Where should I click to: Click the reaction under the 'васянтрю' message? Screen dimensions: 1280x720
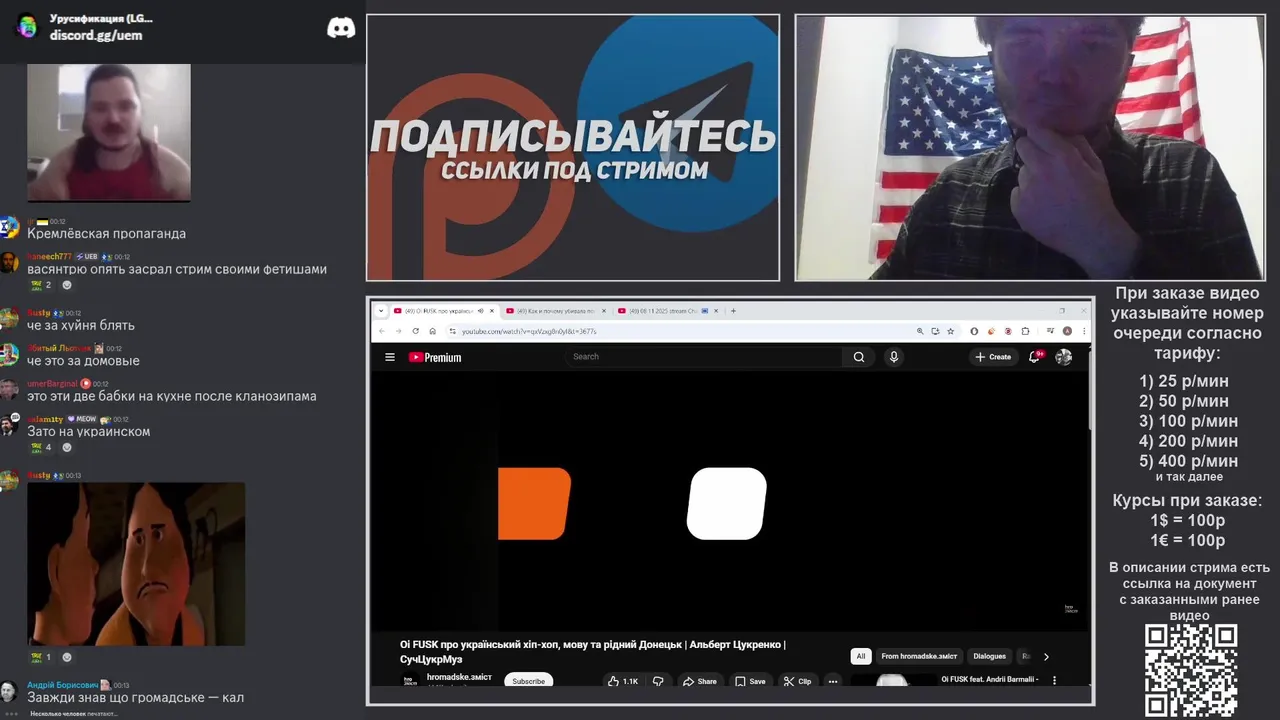click(x=41, y=285)
